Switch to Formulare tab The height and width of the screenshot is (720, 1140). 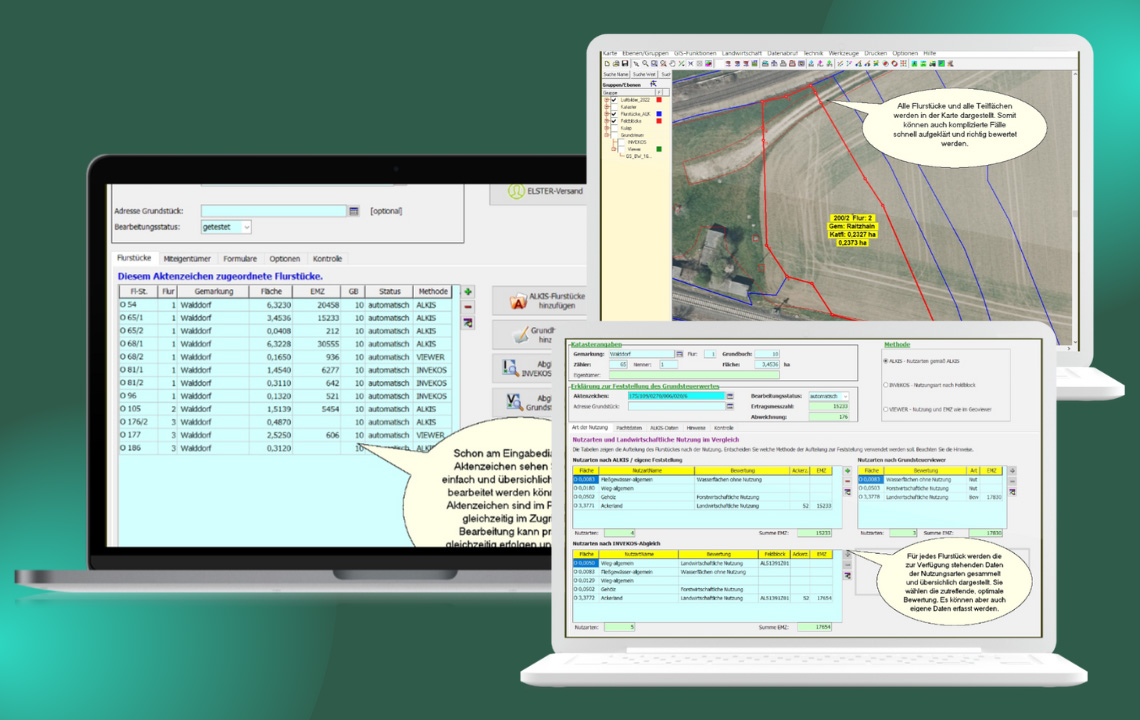pyautogui.click(x=240, y=258)
